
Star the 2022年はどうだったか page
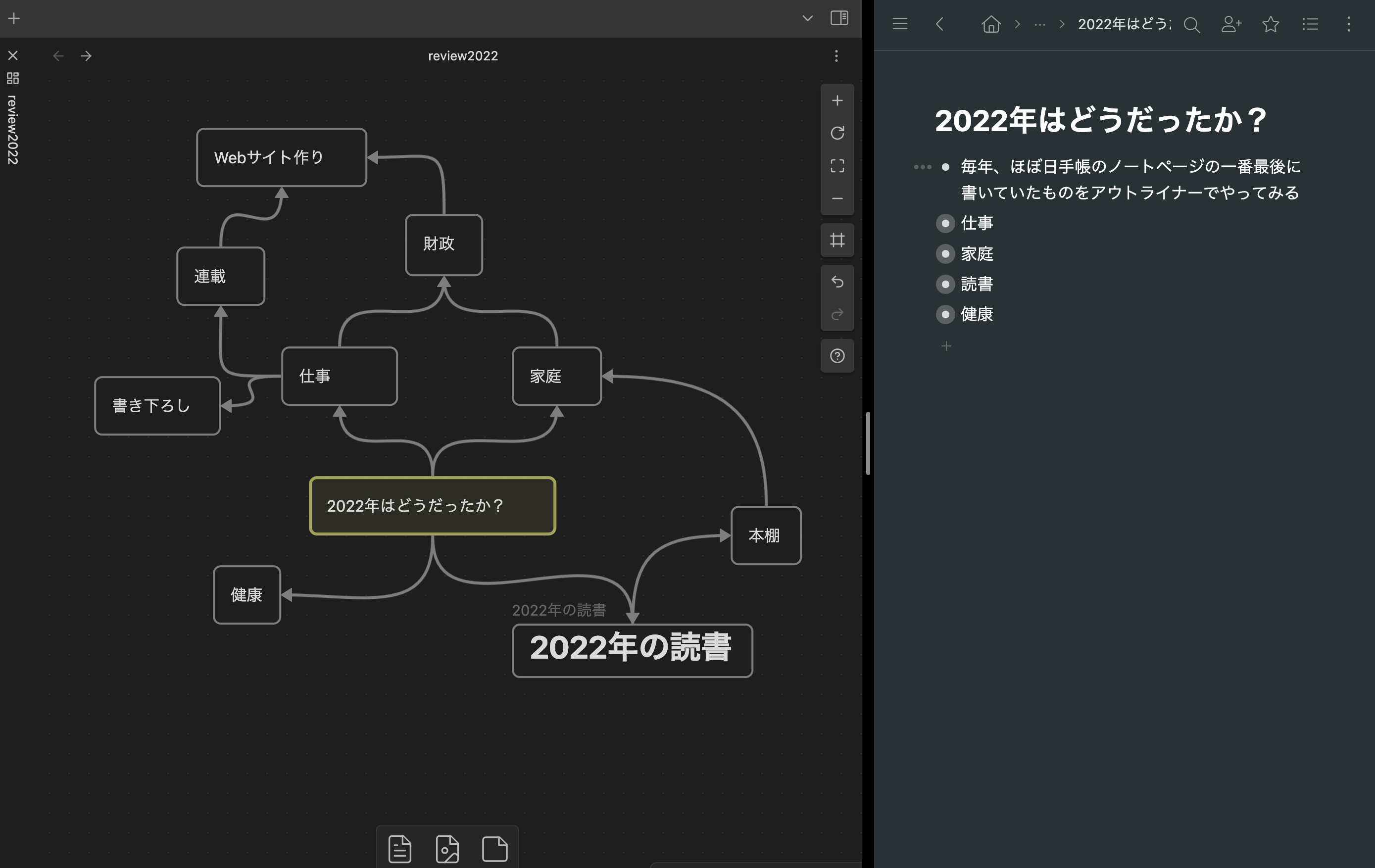[x=1270, y=25]
